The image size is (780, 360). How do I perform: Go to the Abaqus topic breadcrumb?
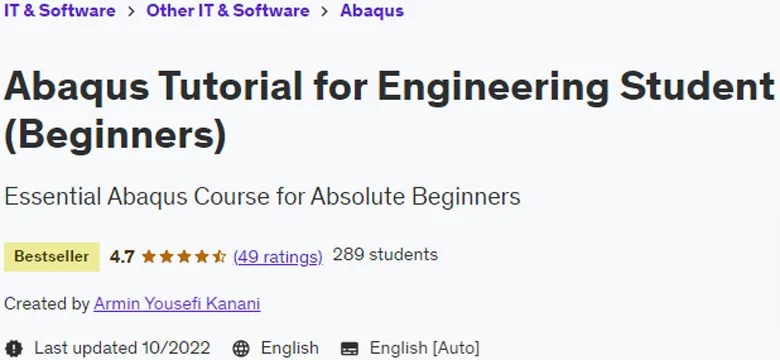coord(372,10)
